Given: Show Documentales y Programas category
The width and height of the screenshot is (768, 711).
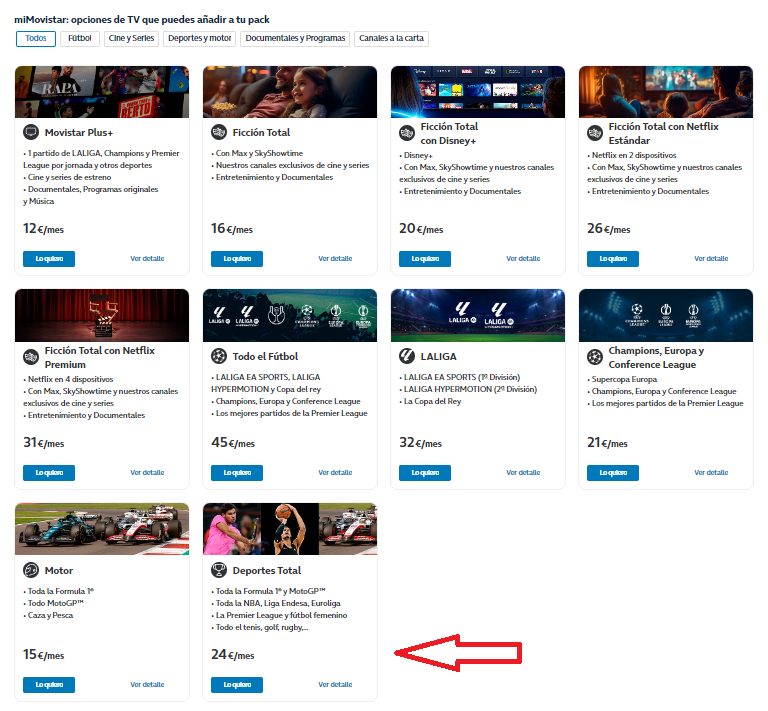Looking at the screenshot, I should (x=295, y=39).
